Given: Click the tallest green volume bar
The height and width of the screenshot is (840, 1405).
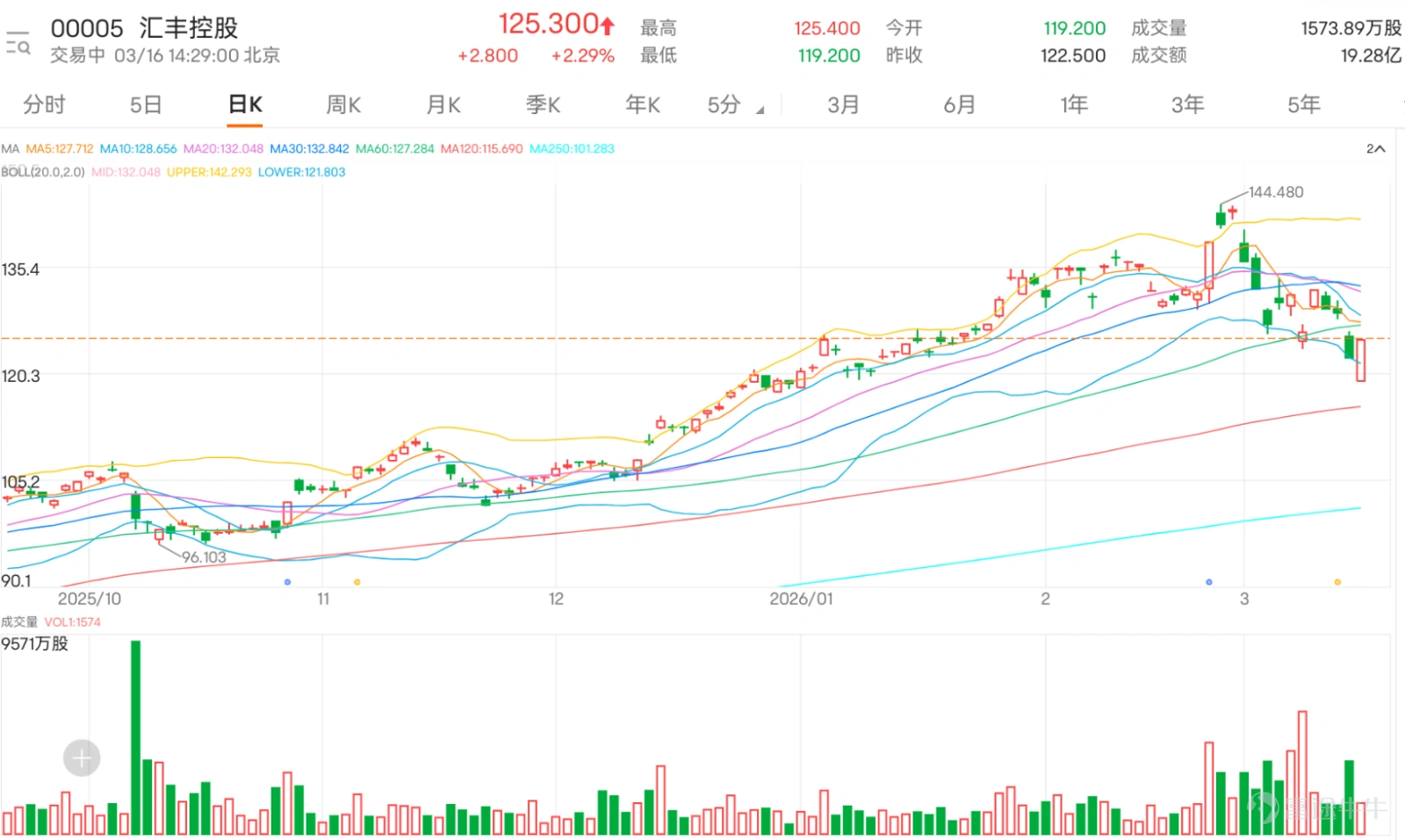Looking at the screenshot, I should pos(135,737).
